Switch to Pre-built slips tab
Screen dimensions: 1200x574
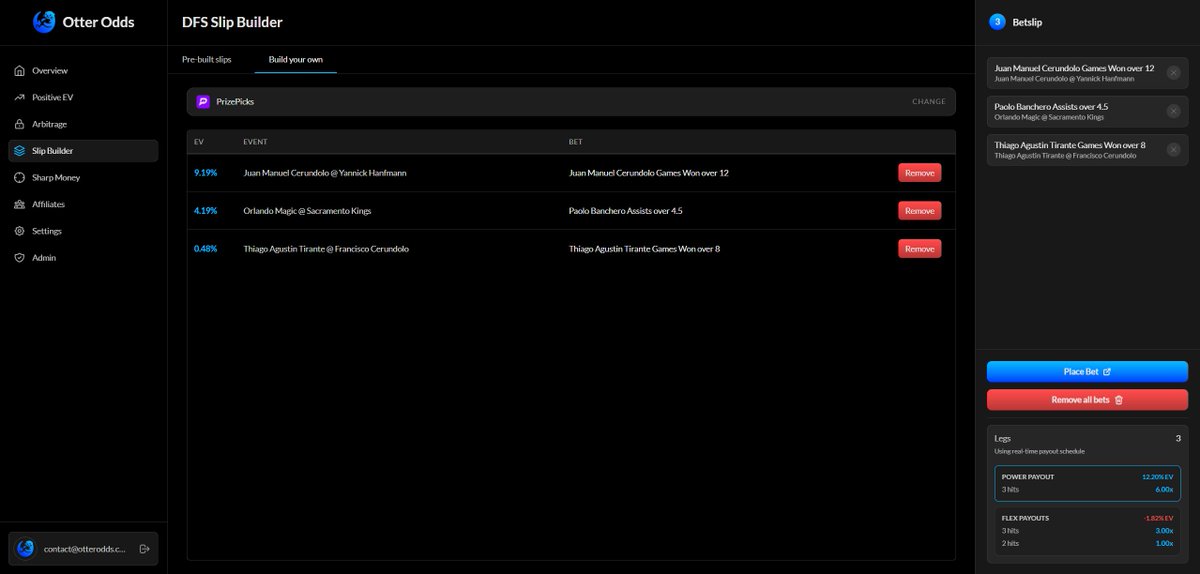pos(206,60)
